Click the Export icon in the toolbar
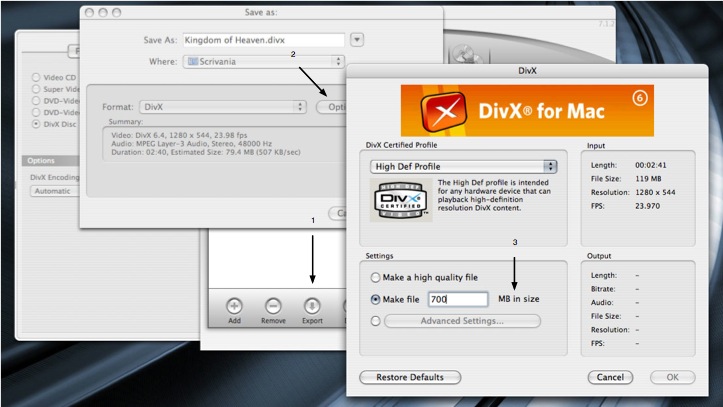 (312, 306)
